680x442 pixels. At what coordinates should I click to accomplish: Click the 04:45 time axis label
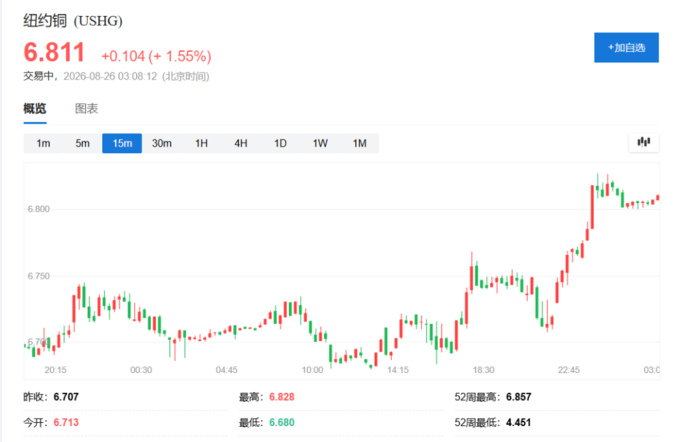[x=226, y=370]
